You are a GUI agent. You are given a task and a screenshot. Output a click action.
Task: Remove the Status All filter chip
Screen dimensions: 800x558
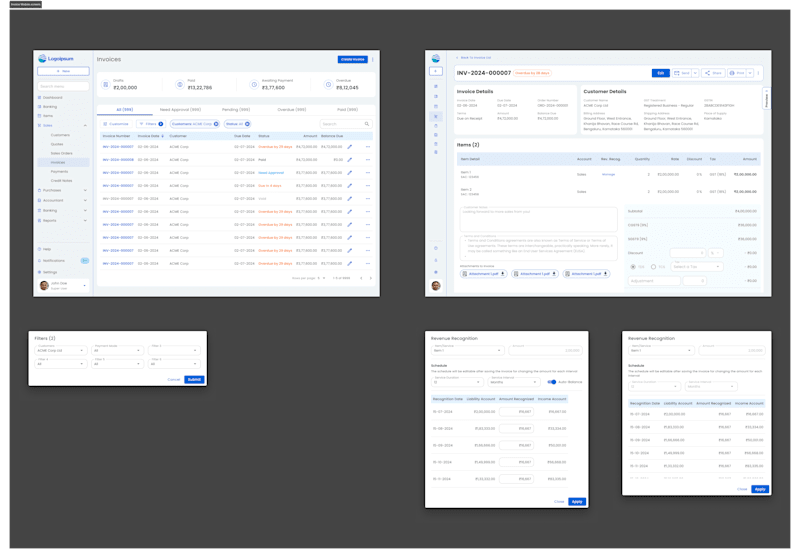[247, 124]
